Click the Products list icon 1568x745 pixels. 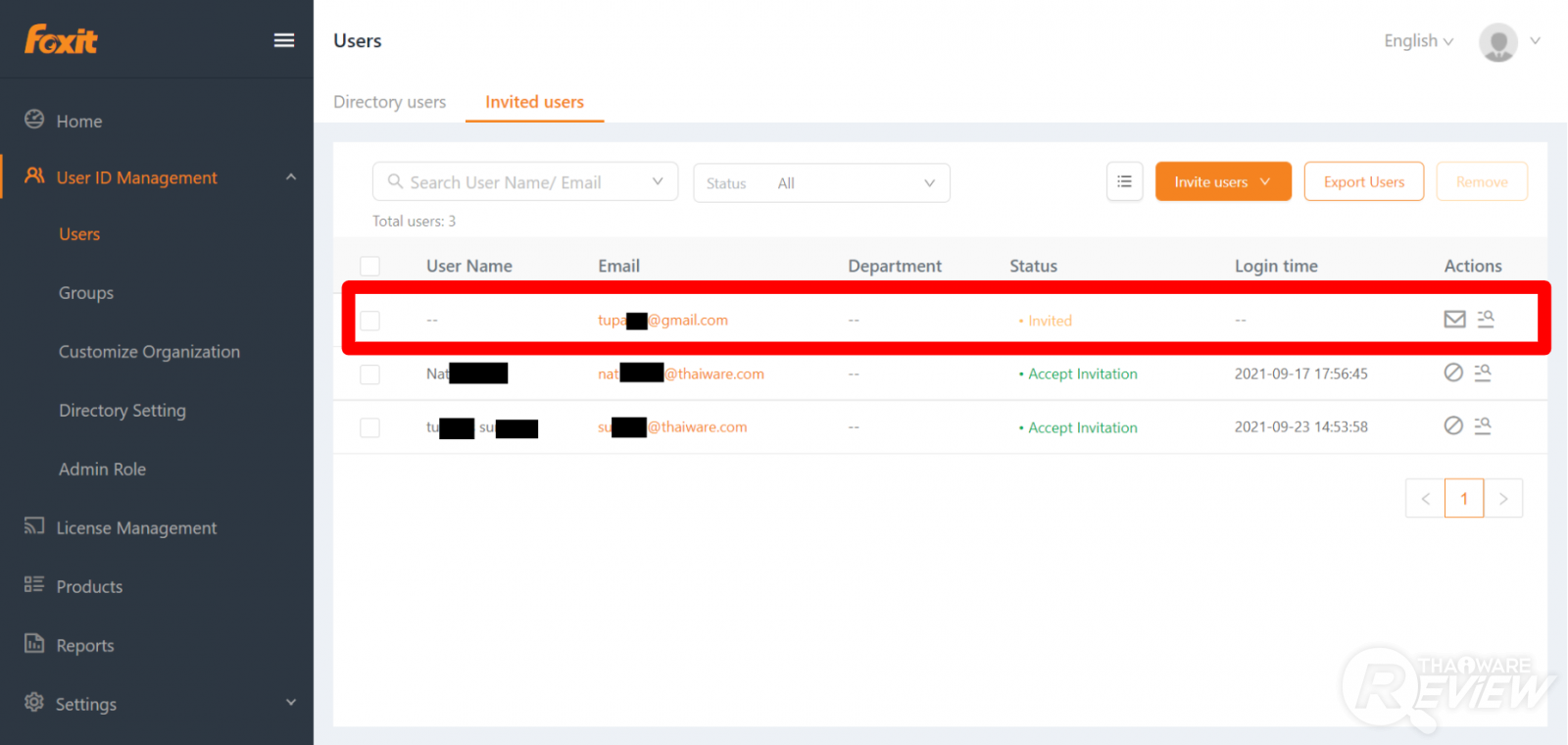click(34, 585)
